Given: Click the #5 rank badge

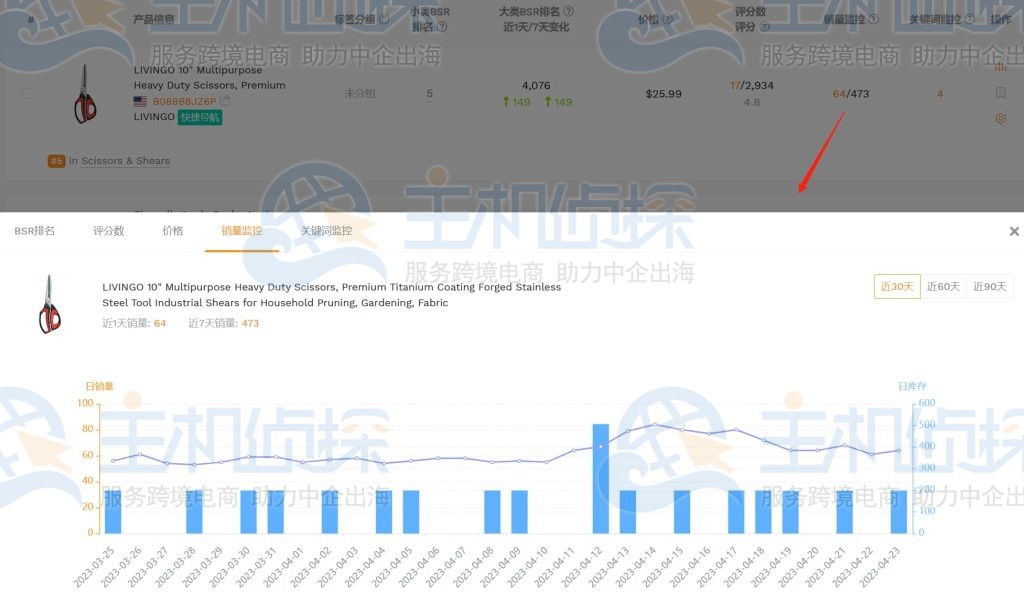Looking at the screenshot, I should pyautogui.click(x=56, y=161).
